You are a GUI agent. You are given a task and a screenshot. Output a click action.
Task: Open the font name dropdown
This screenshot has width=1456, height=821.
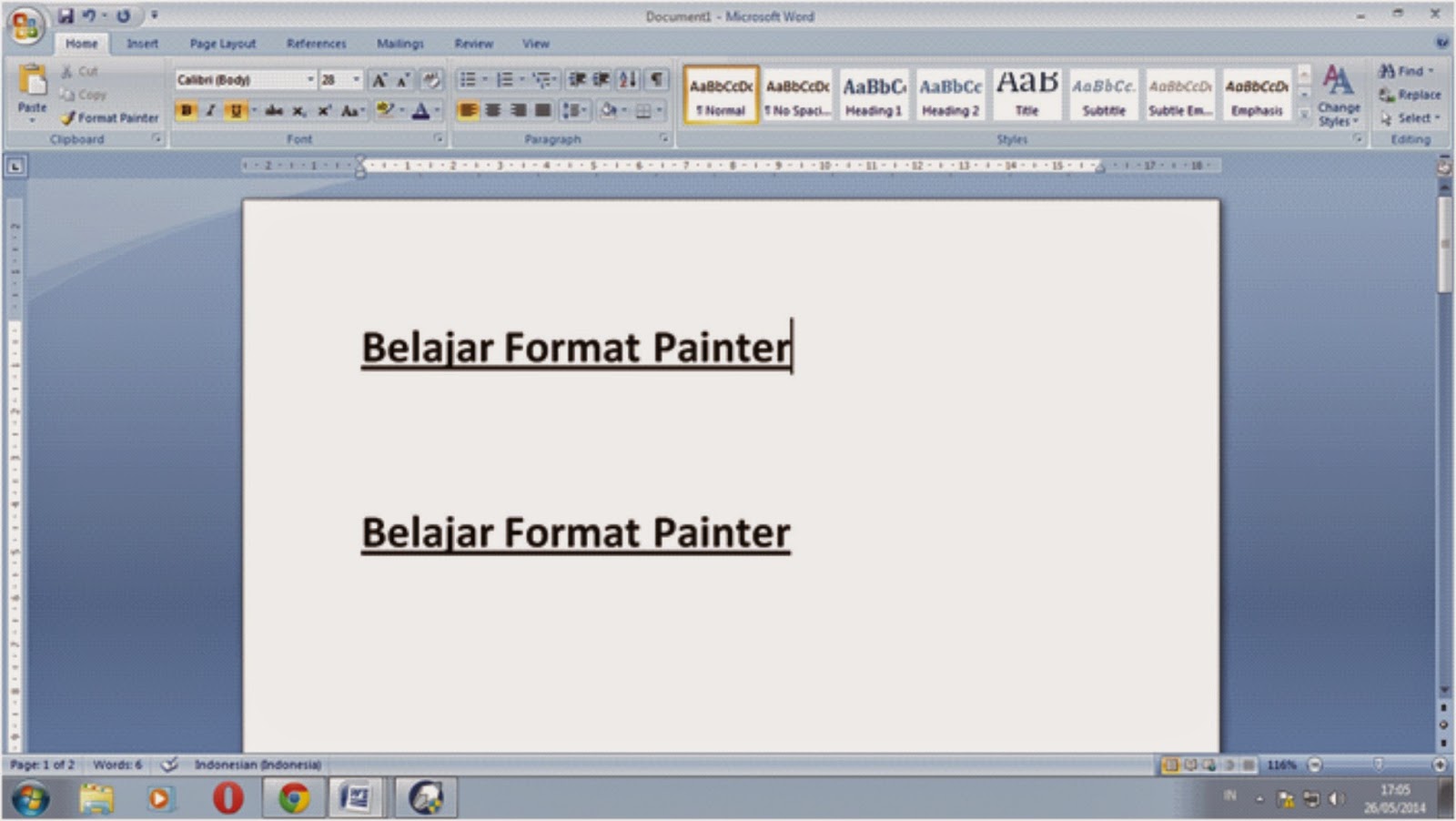point(311,79)
